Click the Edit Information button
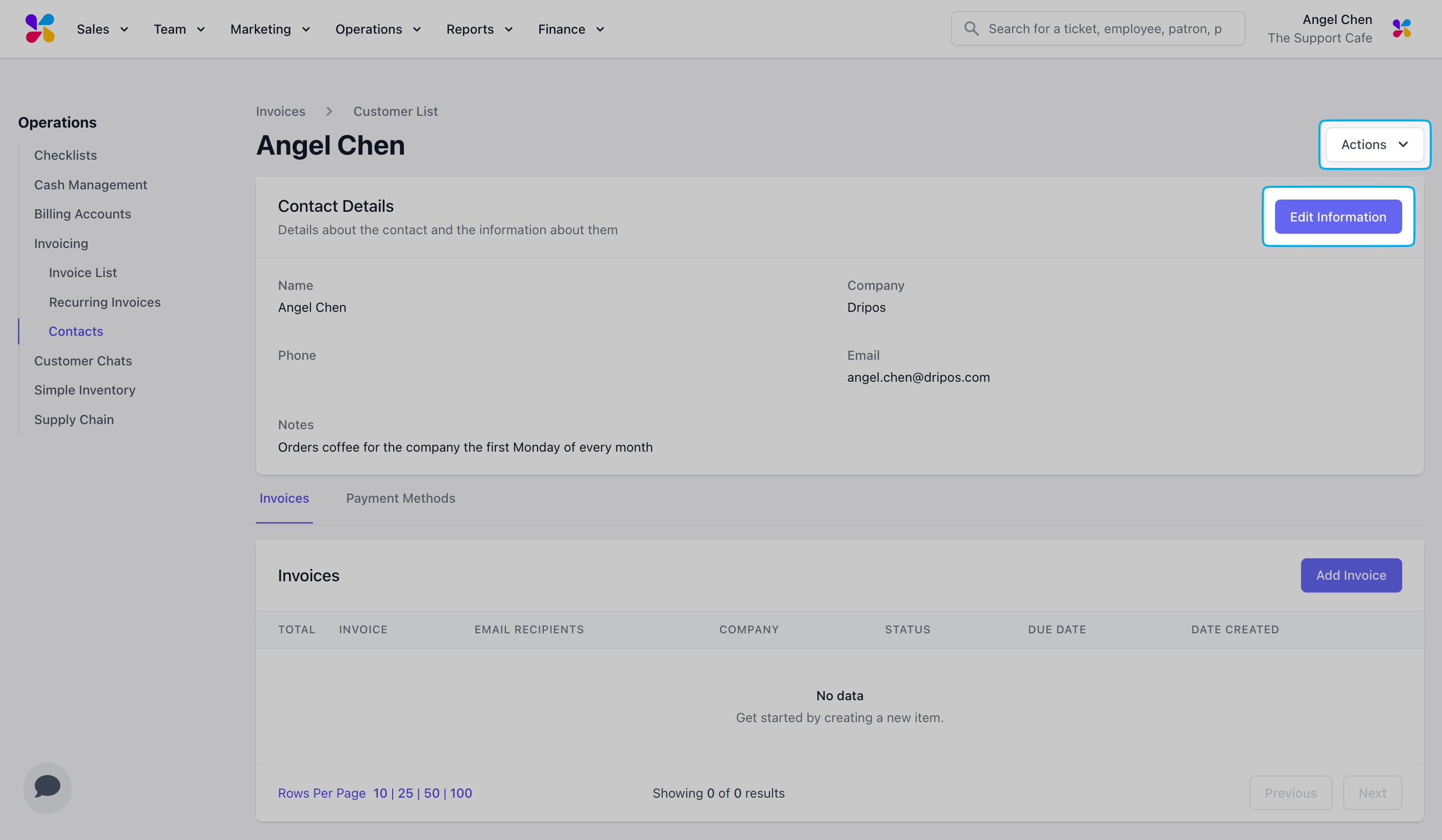 click(1338, 217)
